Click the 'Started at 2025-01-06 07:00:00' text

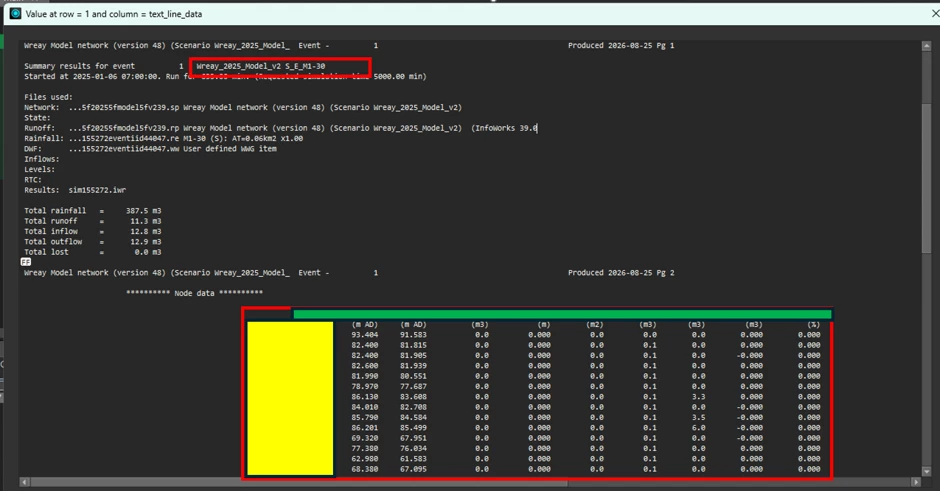[x=92, y=76]
